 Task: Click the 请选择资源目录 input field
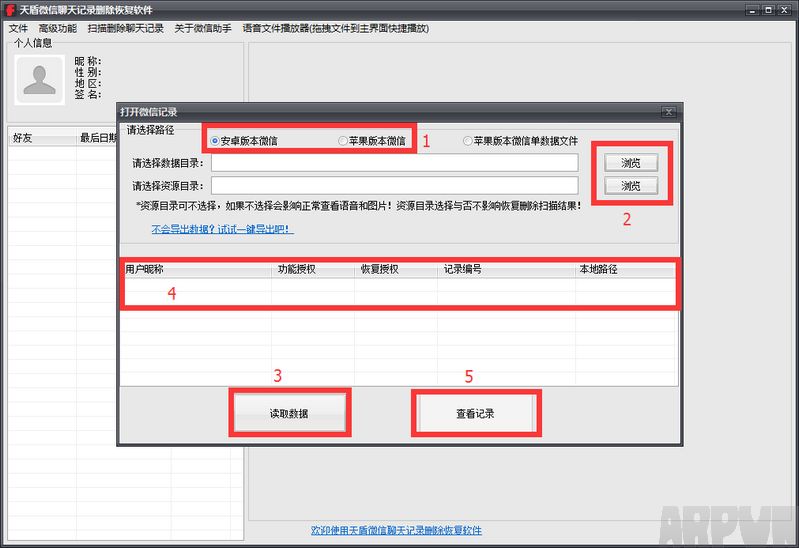pyautogui.click(x=394, y=186)
